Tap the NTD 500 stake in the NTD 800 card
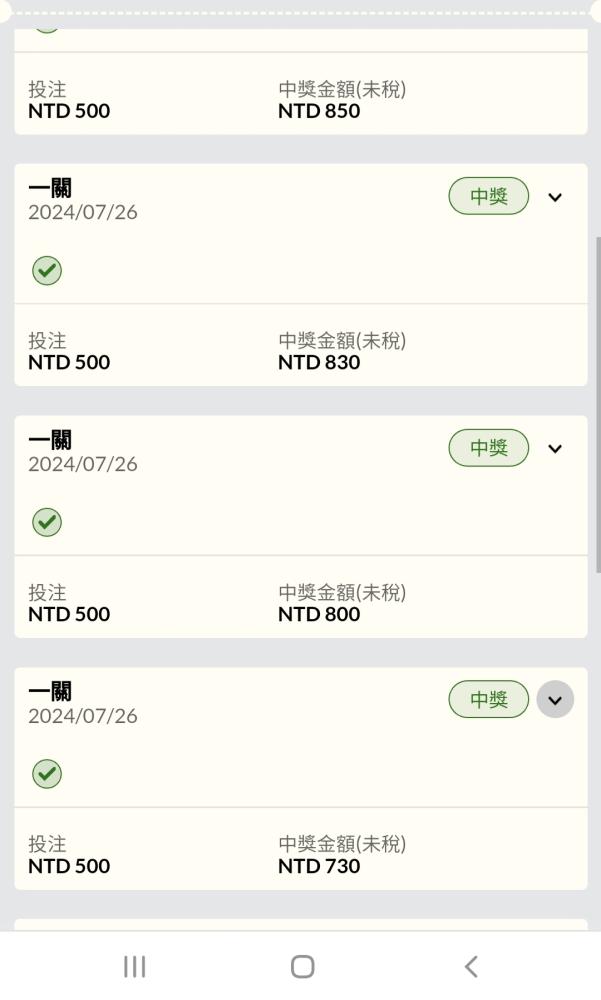The image size is (601, 1000). click(x=69, y=615)
